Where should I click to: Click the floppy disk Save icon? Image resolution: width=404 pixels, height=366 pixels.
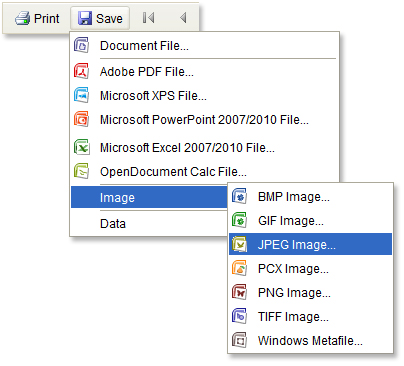85,18
